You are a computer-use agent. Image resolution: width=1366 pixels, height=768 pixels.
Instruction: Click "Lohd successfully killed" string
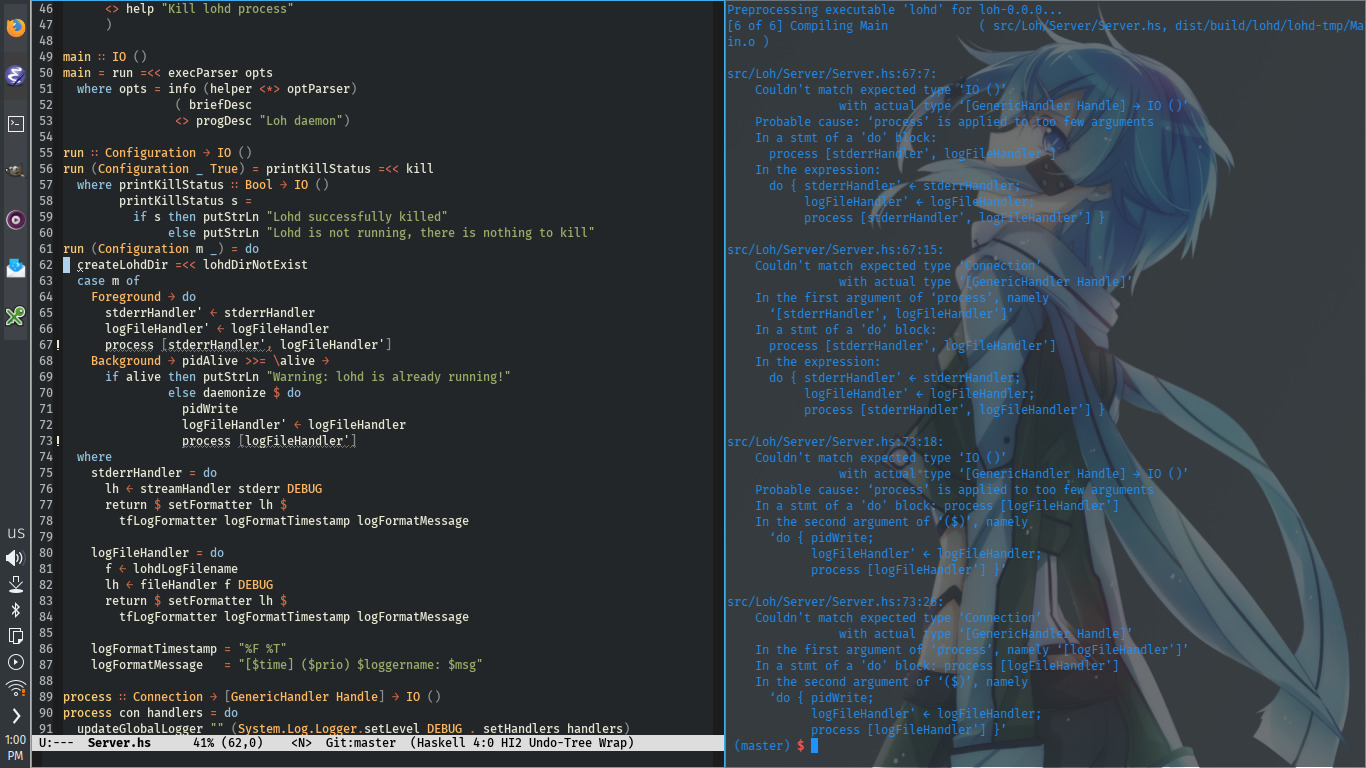[x=357, y=217]
